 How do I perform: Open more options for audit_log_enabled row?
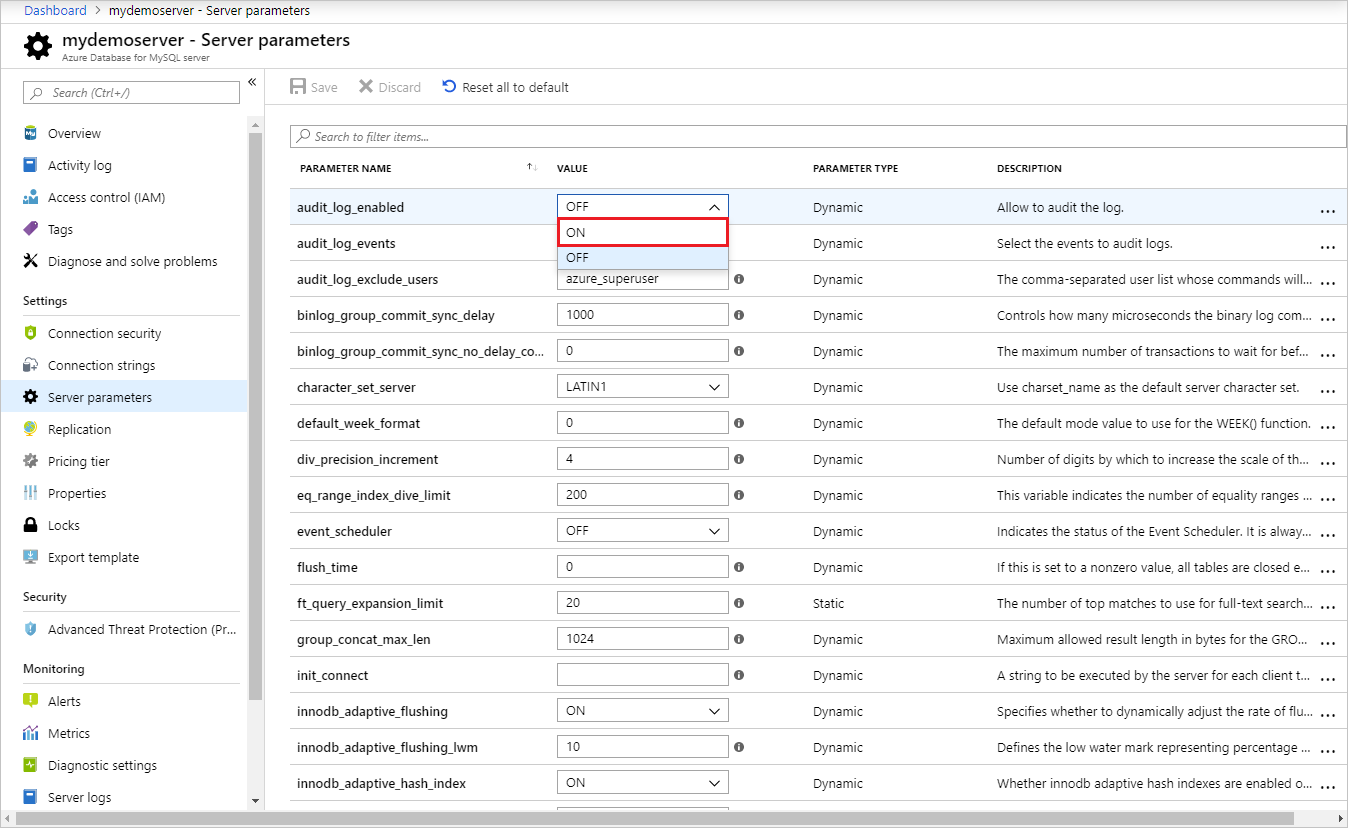coord(1328,210)
